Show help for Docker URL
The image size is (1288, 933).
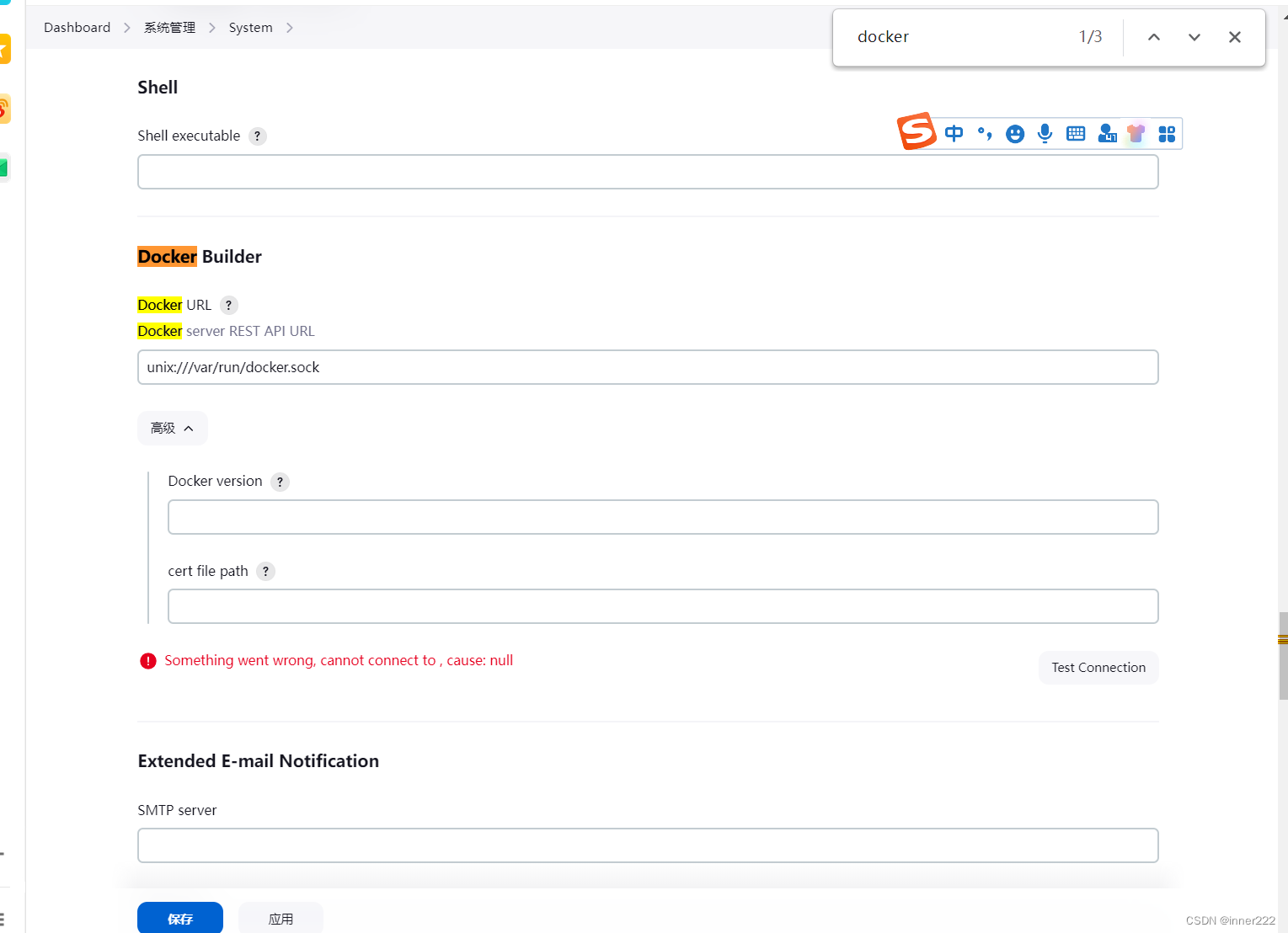(x=228, y=306)
